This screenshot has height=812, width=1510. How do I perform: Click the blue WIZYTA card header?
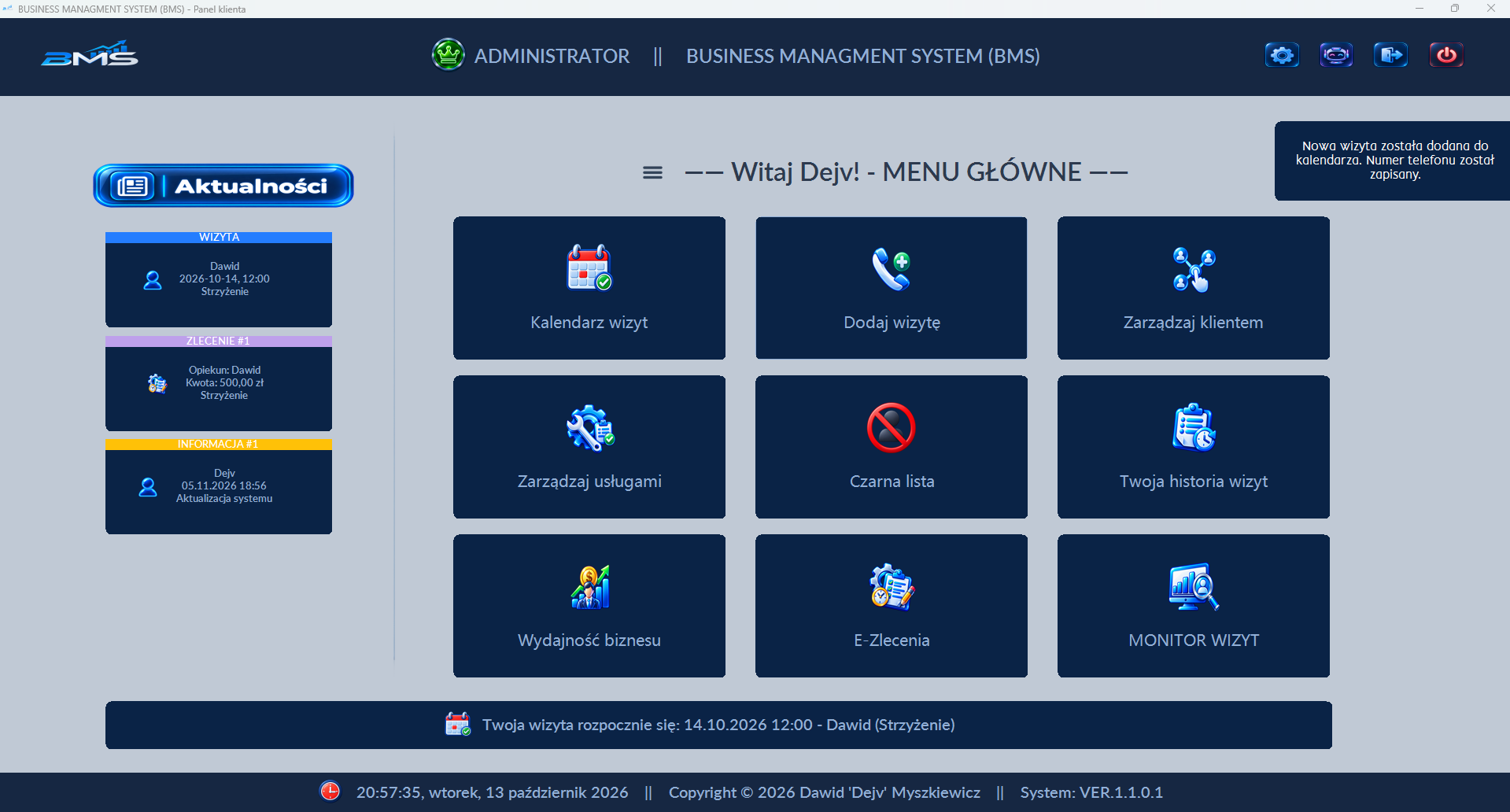[219, 238]
